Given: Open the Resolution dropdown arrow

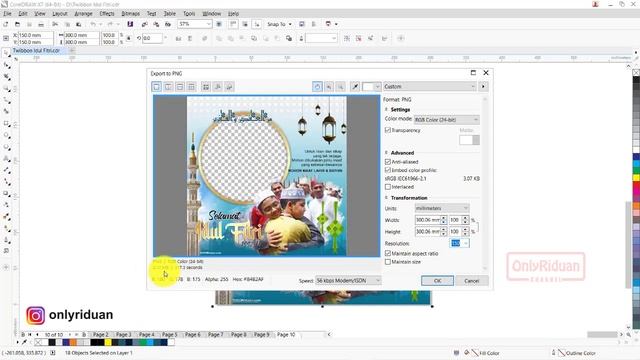Looking at the screenshot, I should 466,243.
